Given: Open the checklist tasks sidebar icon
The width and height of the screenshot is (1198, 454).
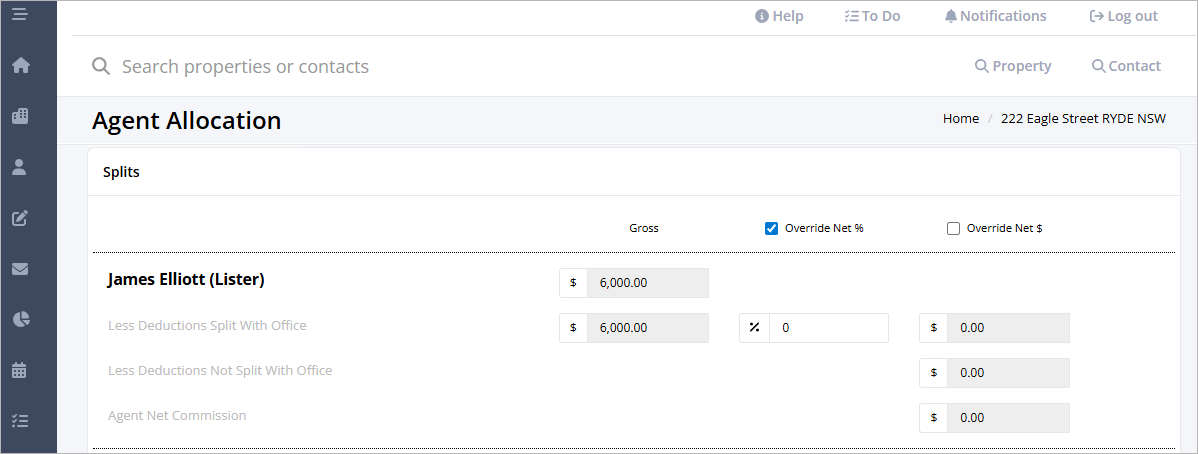Looking at the screenshot, I should pos(20,421).
